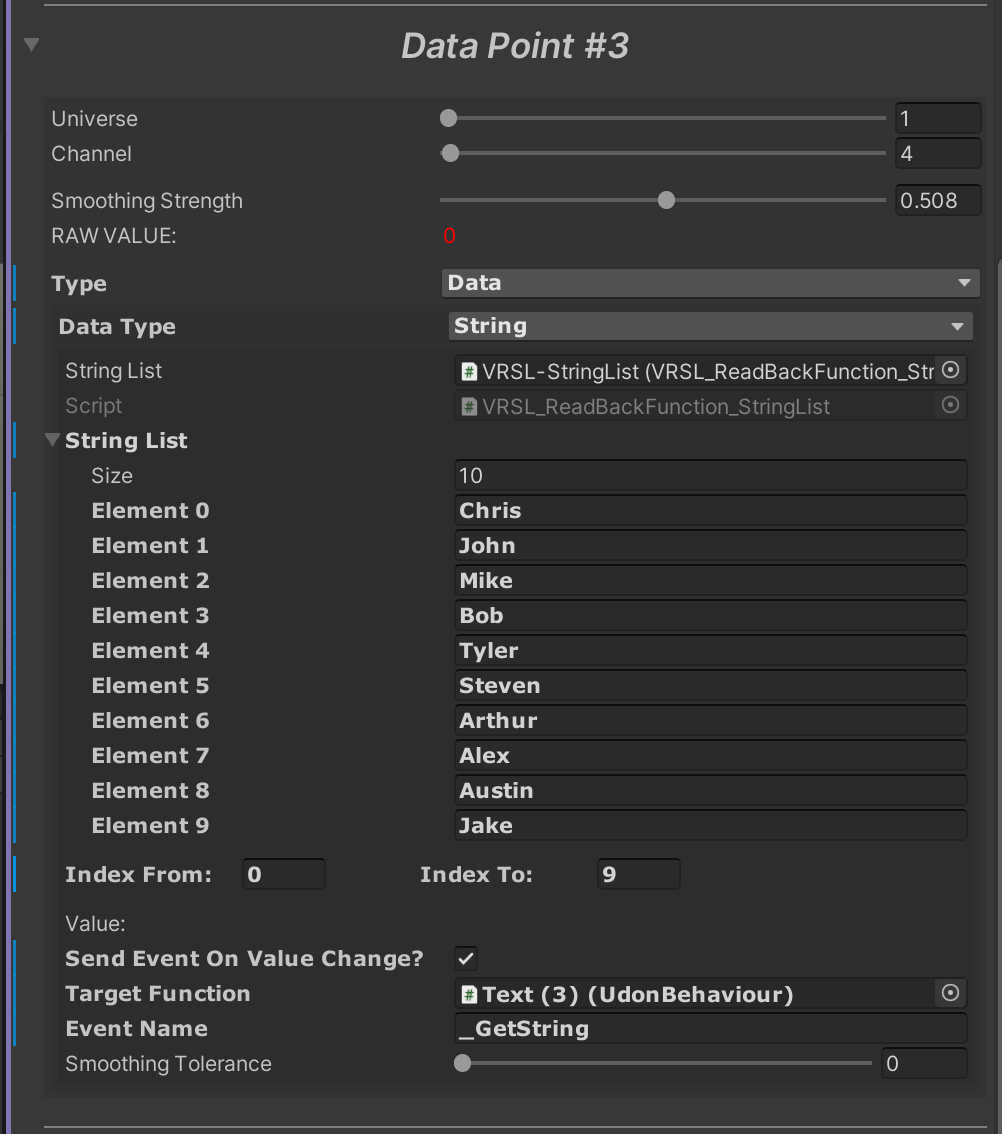Open object picker for Target Function field
1002x1134 pixels.
click(951, 994)
